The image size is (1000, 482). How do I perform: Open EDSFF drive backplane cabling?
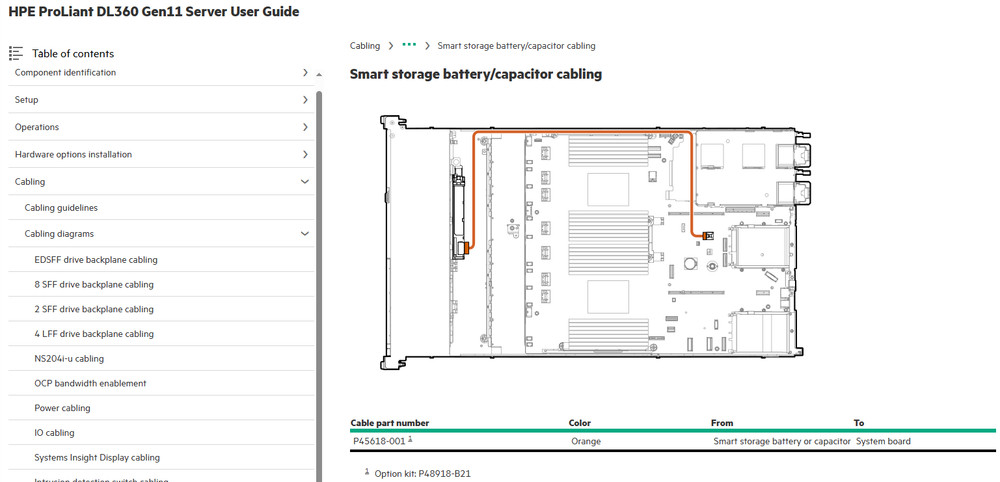point(96,260)
